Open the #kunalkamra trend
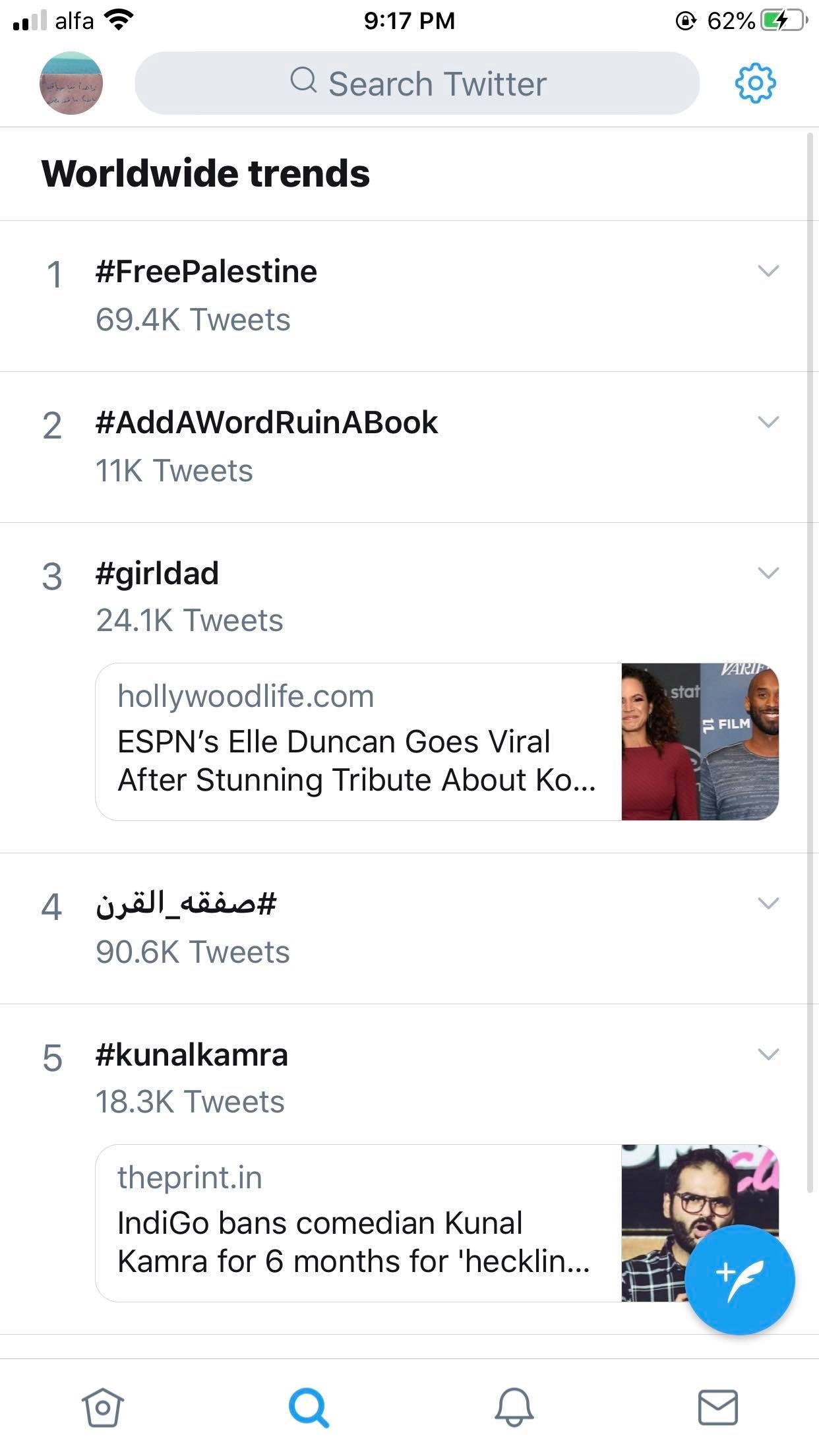819x1456 pixels. (191, 1055)
